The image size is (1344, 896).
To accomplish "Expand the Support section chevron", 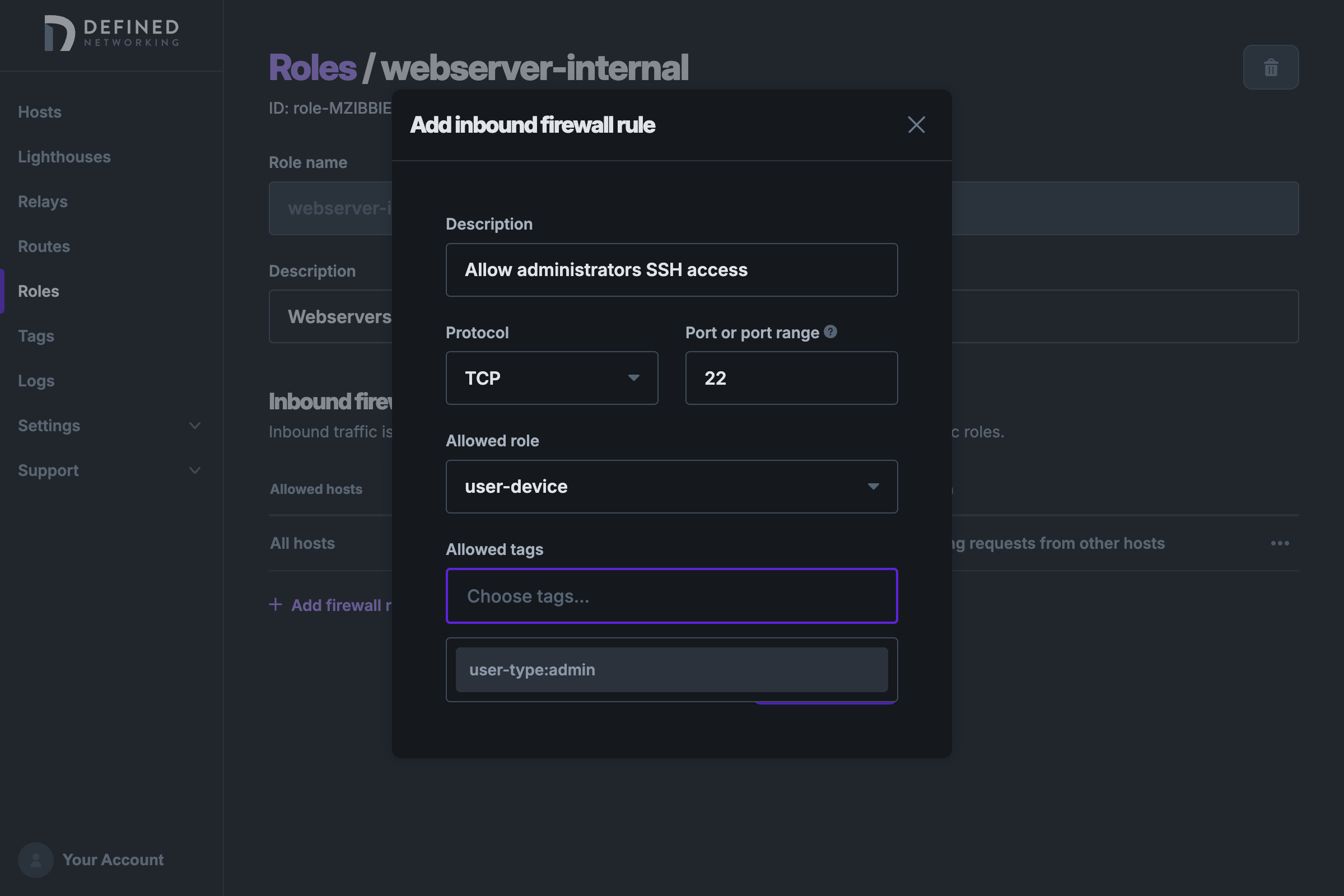I will click(195, 470).
